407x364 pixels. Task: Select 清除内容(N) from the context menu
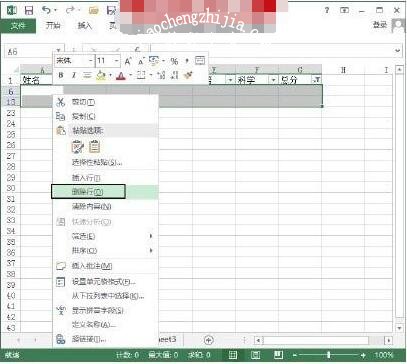pos(105,207)
